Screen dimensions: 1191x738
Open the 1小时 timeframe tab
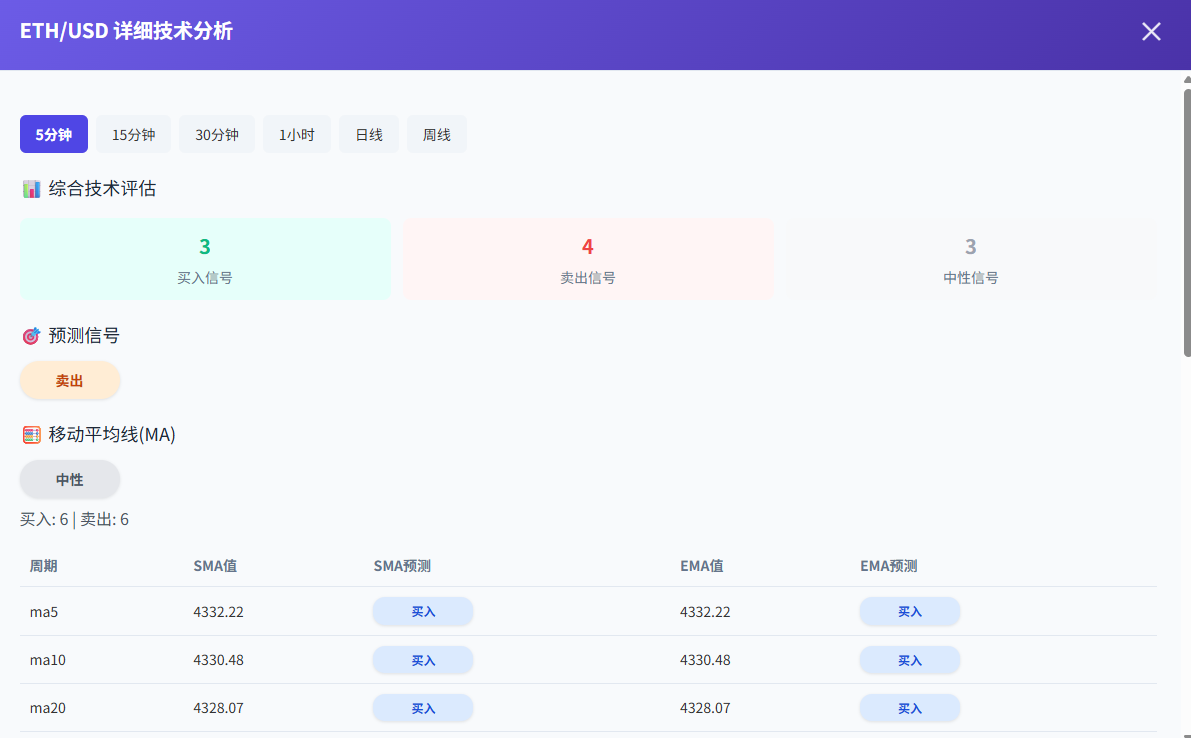297,135
